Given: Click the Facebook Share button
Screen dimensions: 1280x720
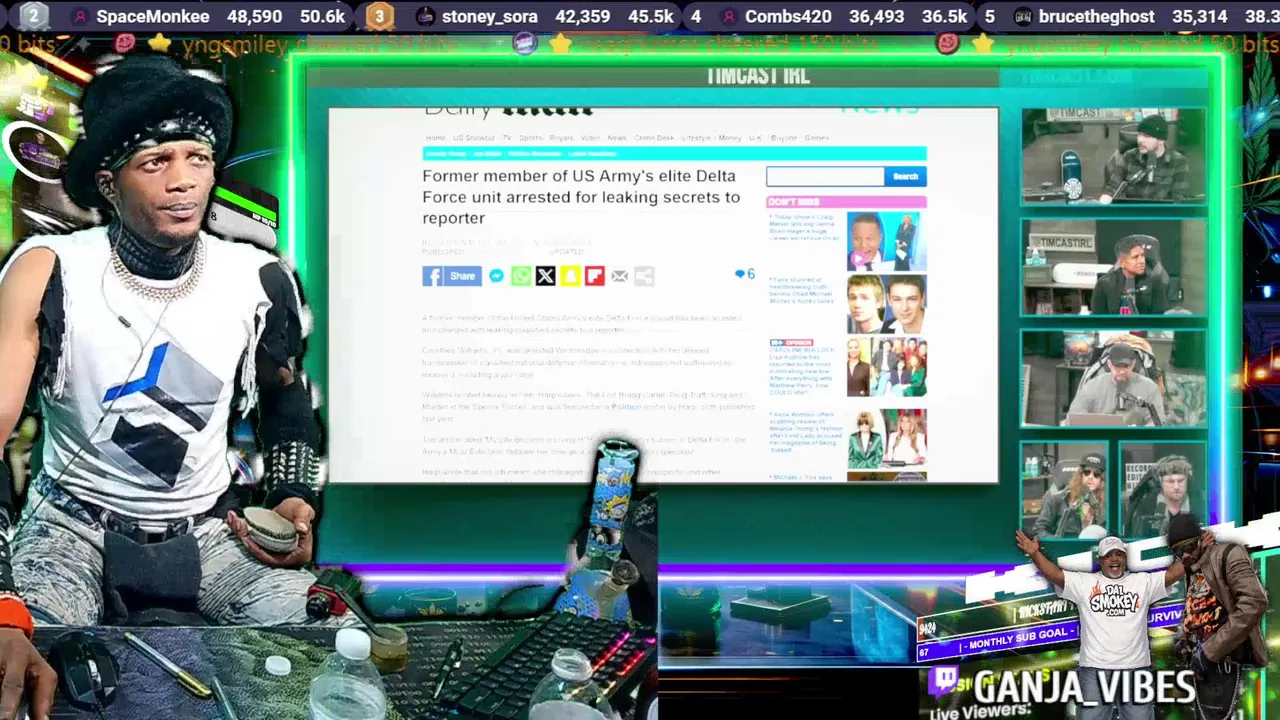Looking at the screenshot, I should pos(452,276).
